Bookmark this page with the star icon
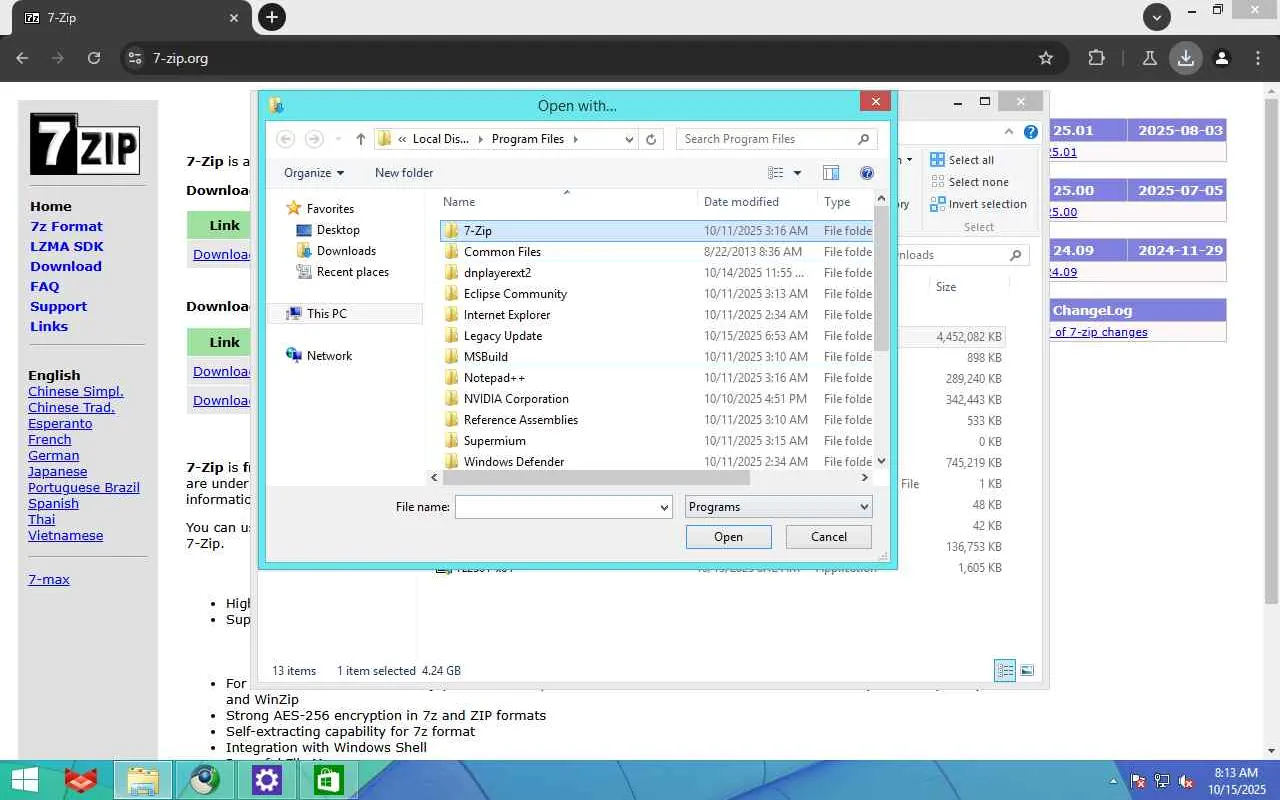This screenshot has width=1280, height=800. [x=1046, y=58]
